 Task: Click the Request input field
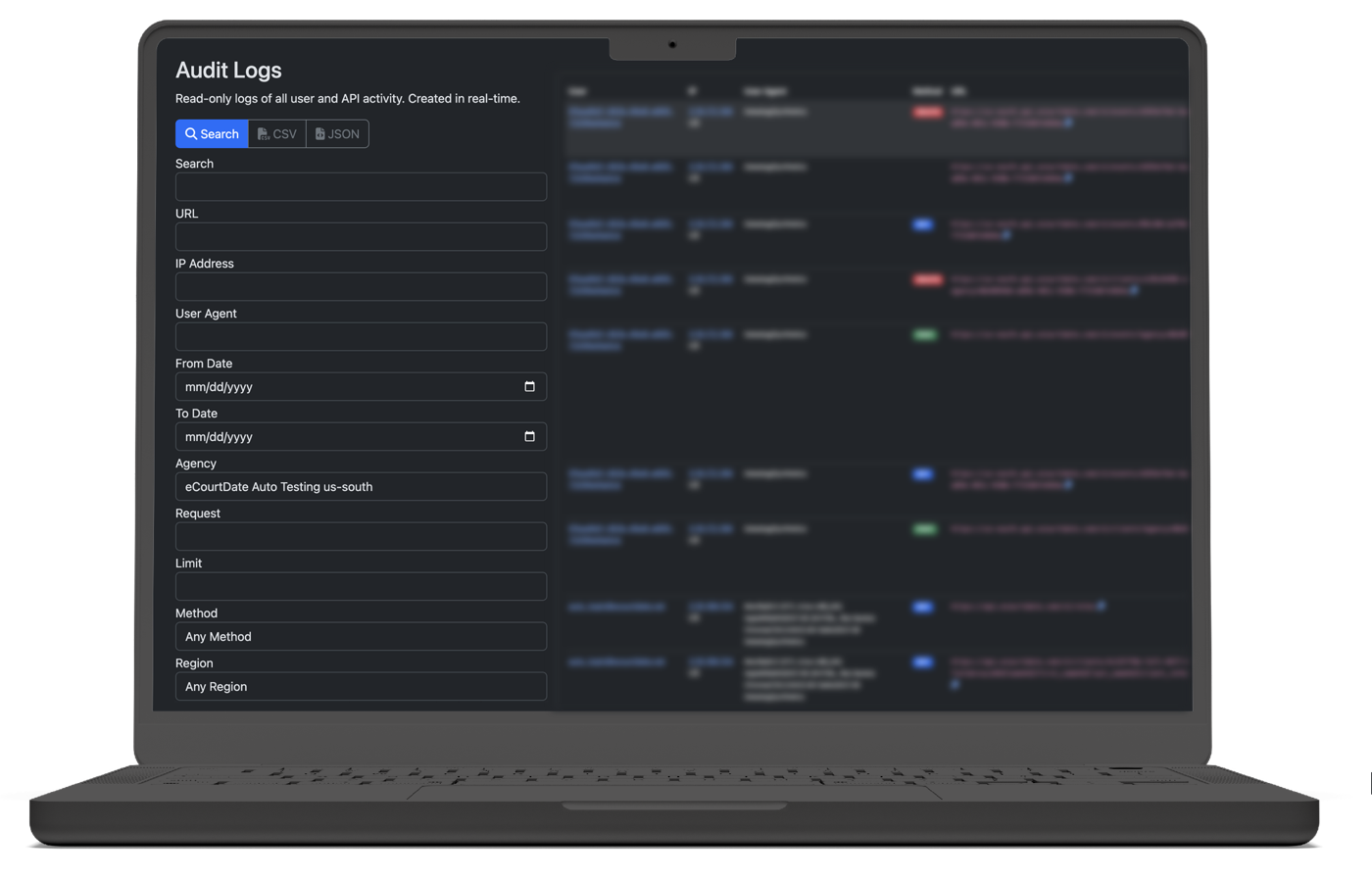tap(361, 537)
